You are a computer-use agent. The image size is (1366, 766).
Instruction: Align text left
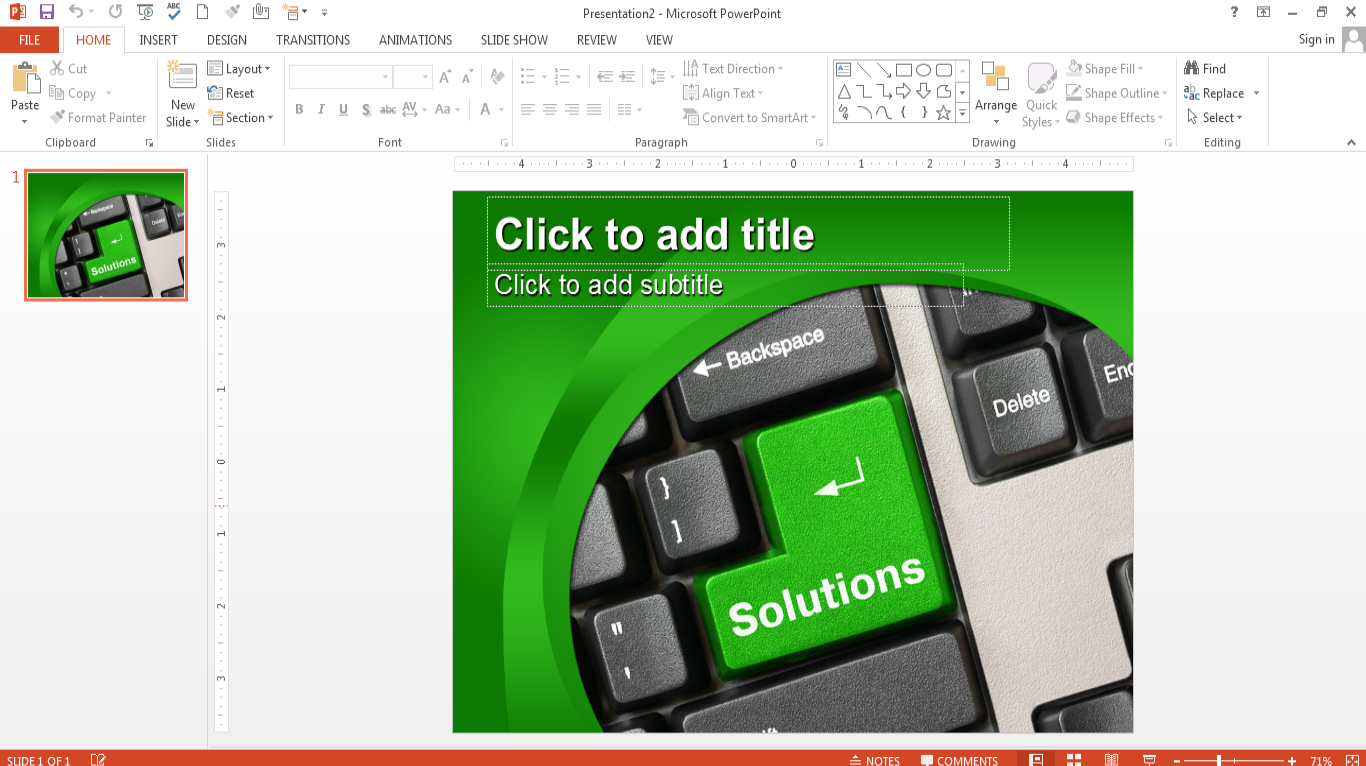528,110
